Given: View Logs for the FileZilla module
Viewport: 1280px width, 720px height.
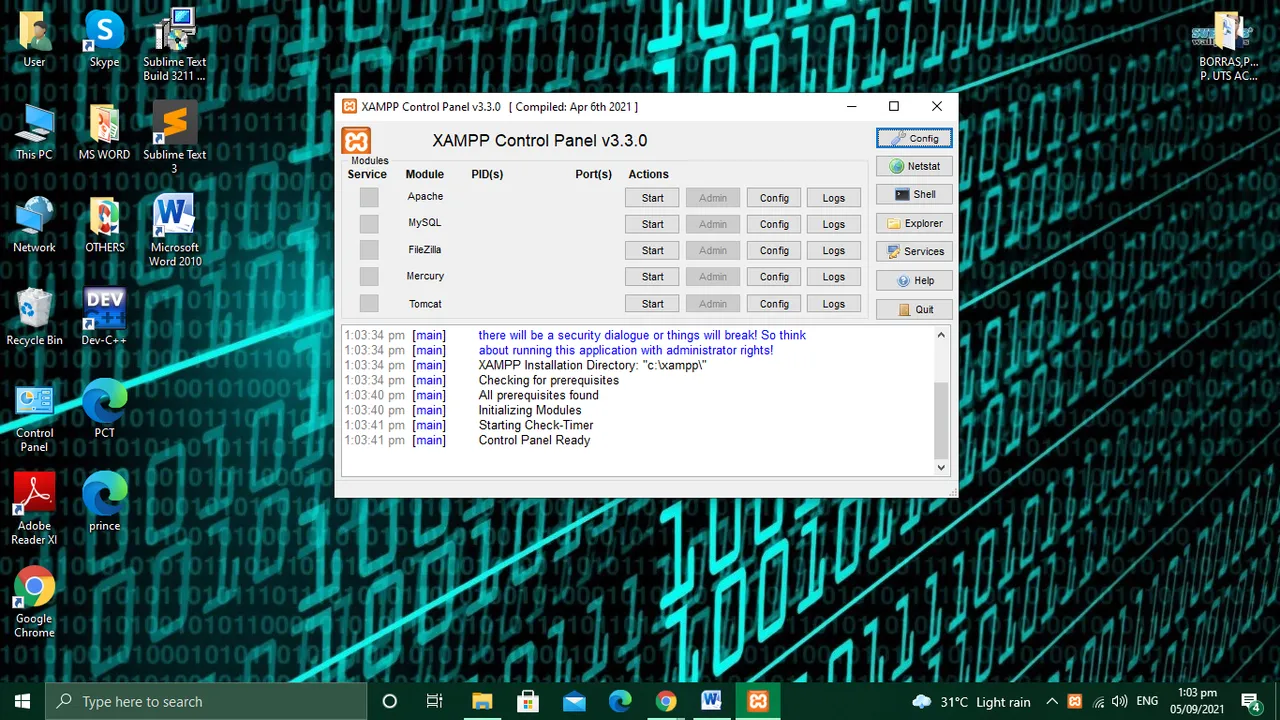Looking at the screenshot, I should [x=834, y=251].
